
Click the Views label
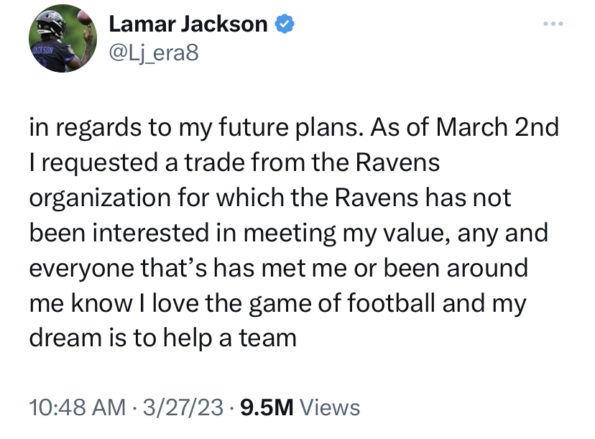pos(330,408)
